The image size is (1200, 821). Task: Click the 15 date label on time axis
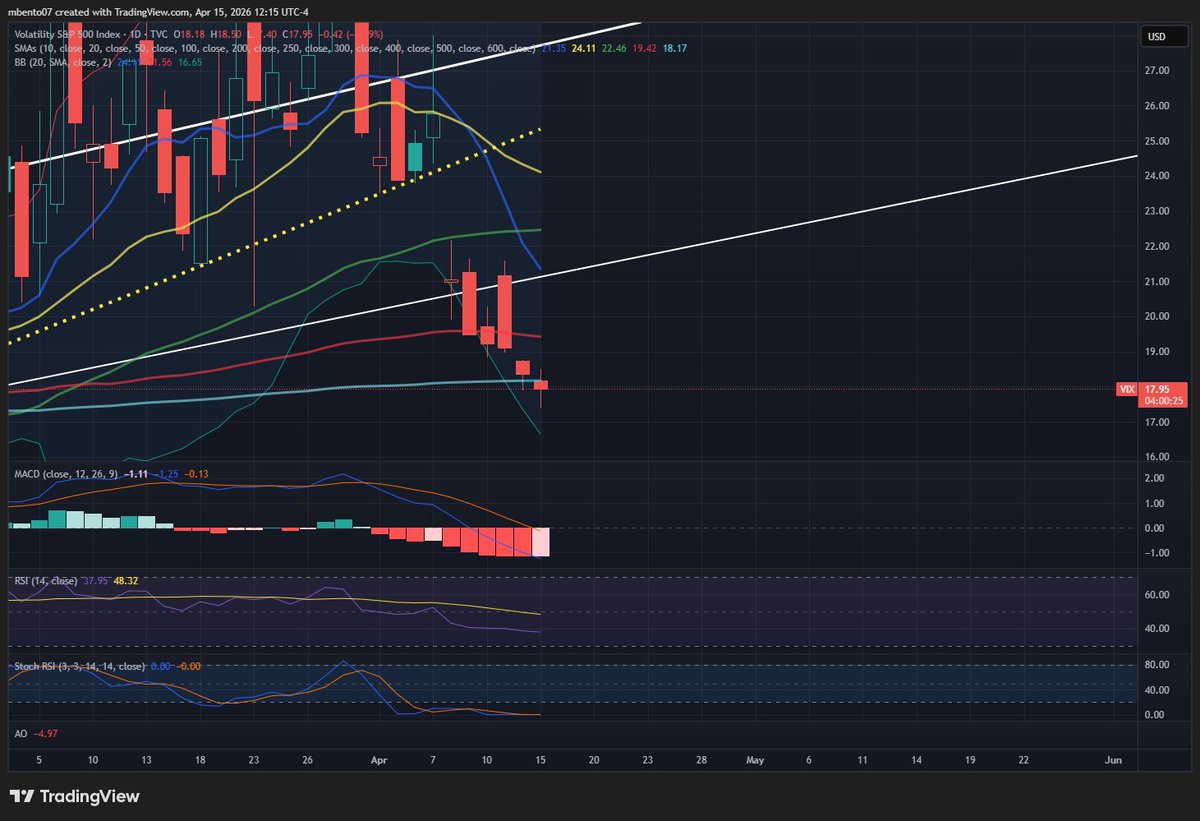pos(541,760)
